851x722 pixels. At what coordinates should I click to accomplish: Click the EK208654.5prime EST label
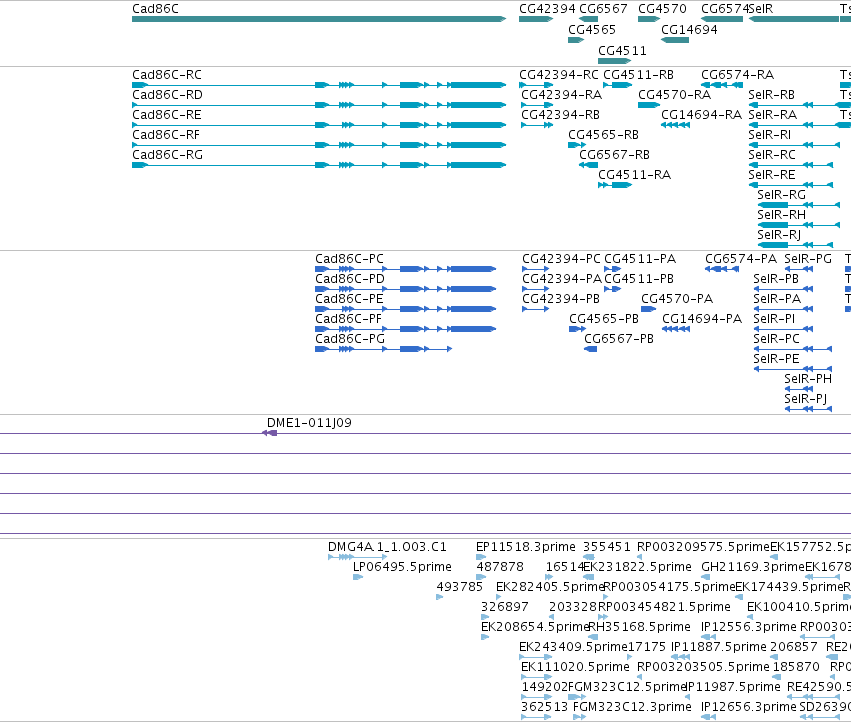(535, 627)
